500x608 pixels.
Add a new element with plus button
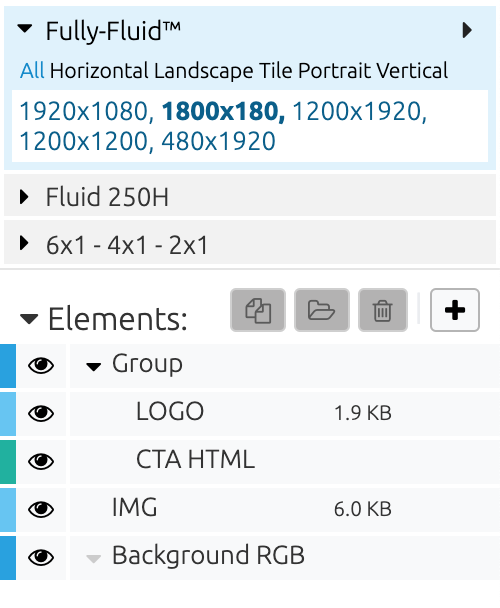point(455,310)
